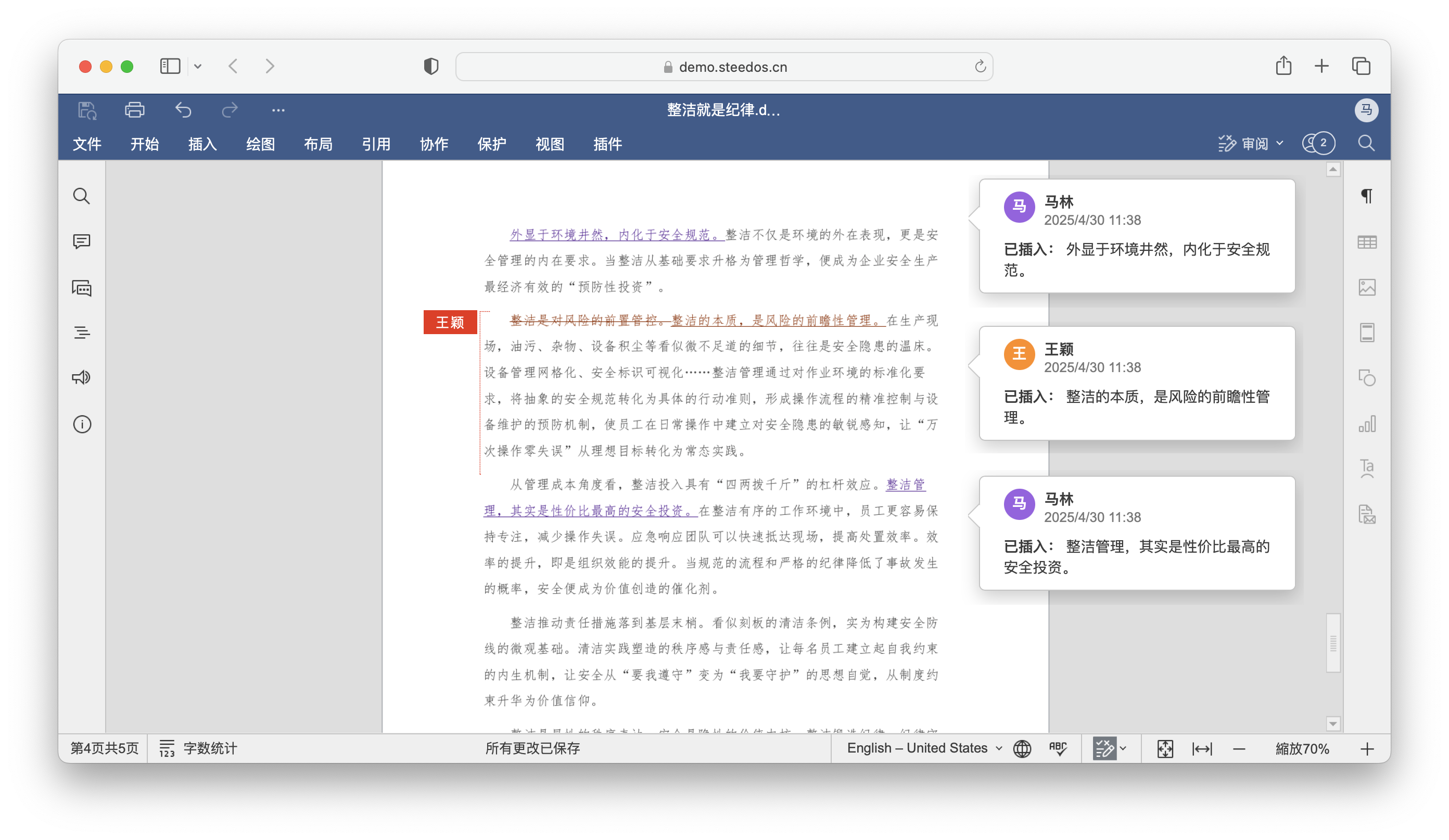Click the red 王颖 author tag
Image resolution: width=1449 pixels, height=840 pixels.
(450, 322)
